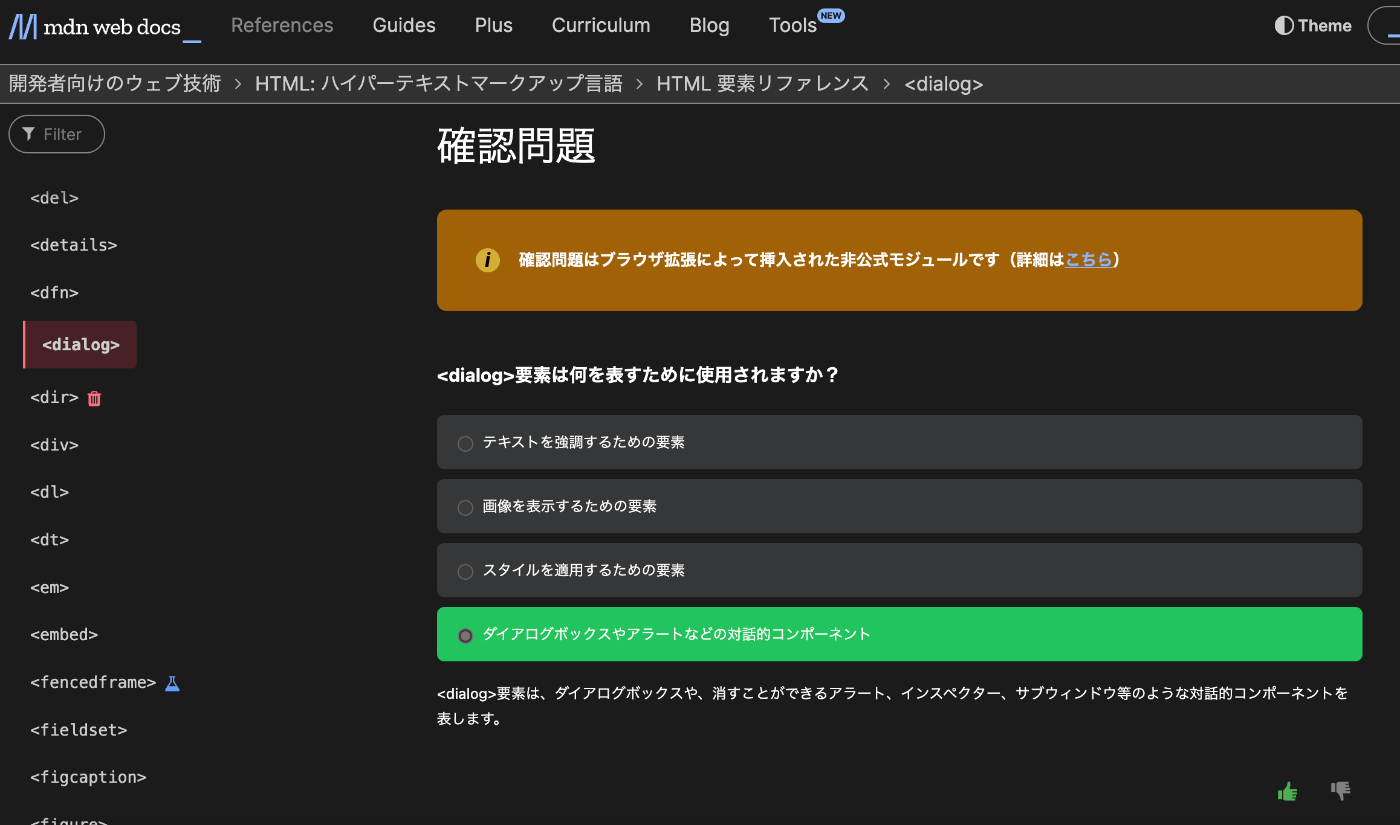The width and height of the screenshot is (1400, 825).
Task: Open the Blog menu item
Action: pyautogui.click(x=709, y=26)
